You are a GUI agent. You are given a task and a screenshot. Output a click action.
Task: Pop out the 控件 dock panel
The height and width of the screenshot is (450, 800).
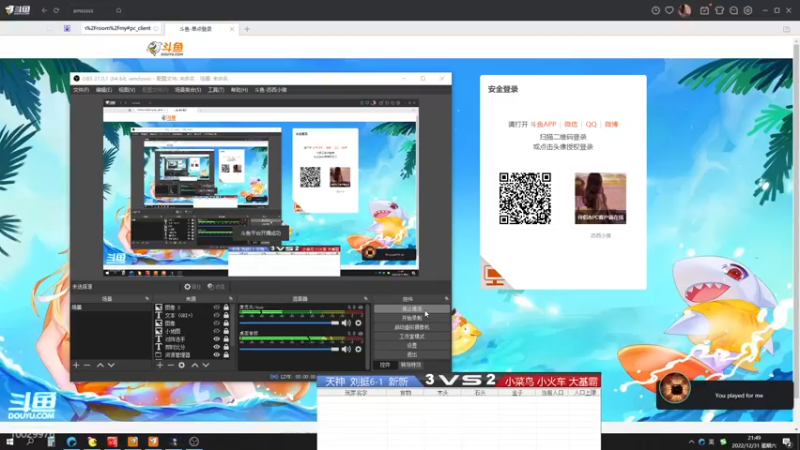(446, 298)
